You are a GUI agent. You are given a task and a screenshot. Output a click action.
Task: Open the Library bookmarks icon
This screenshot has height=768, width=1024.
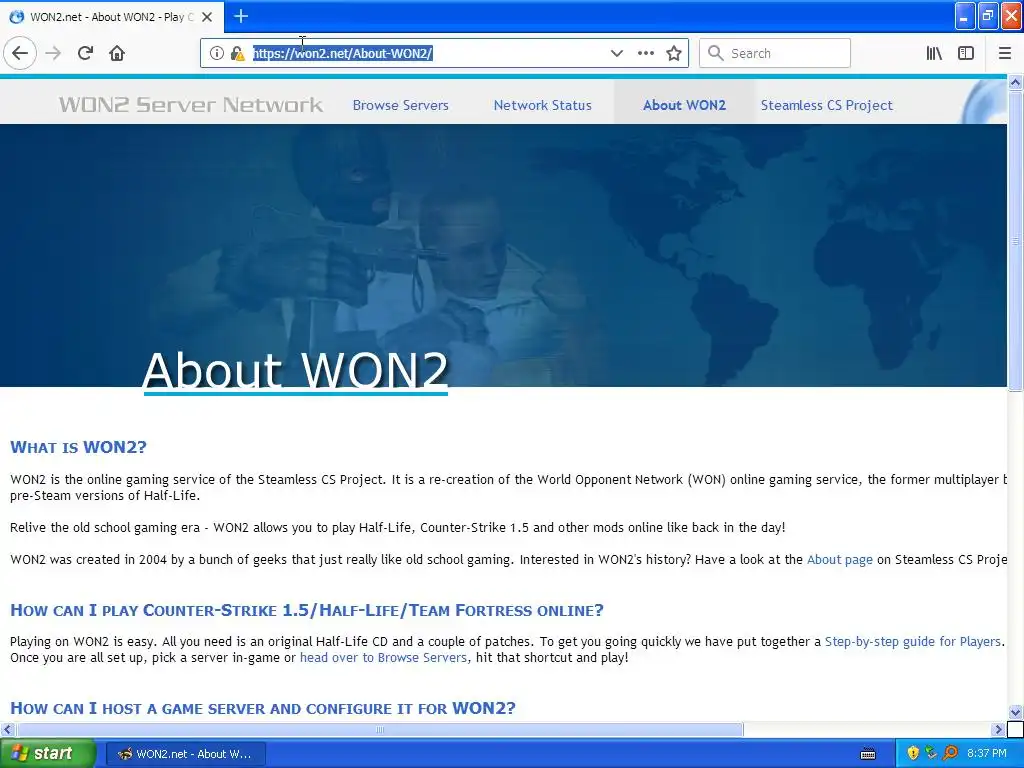click(x=934, y=53)
